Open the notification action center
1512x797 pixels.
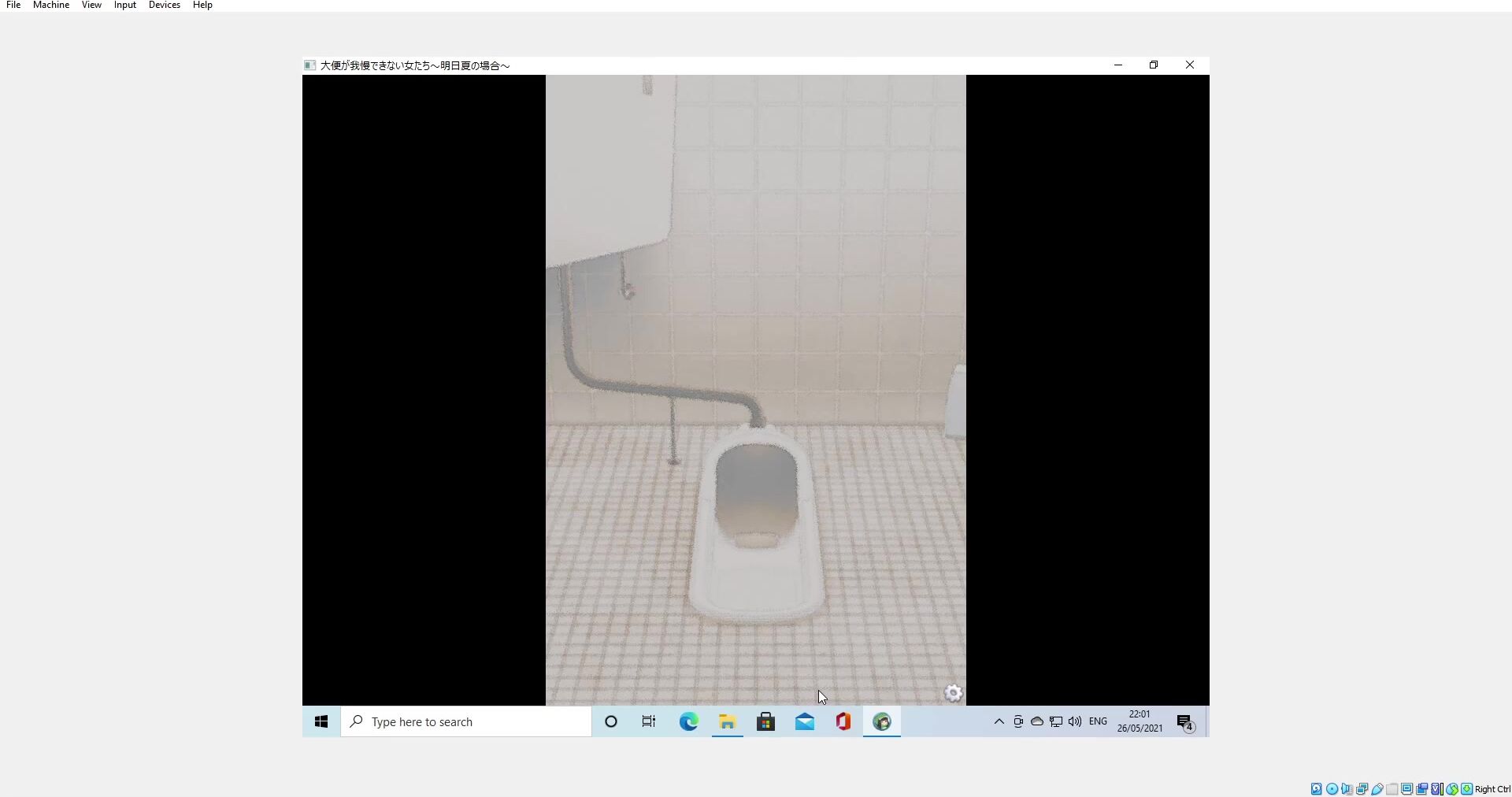click(x=1185, y=722)
